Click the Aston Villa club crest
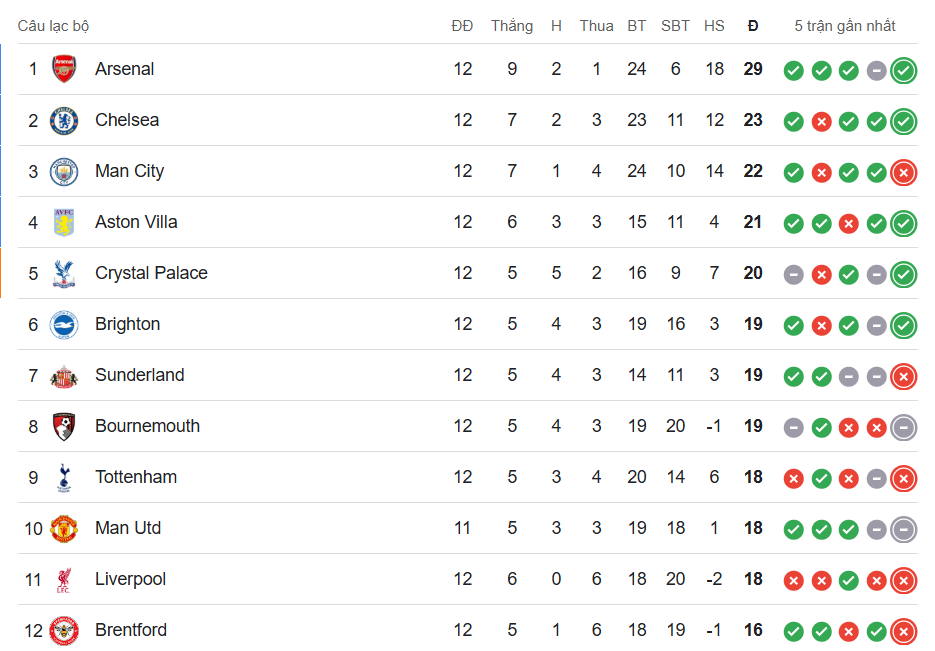 [64, 222]
